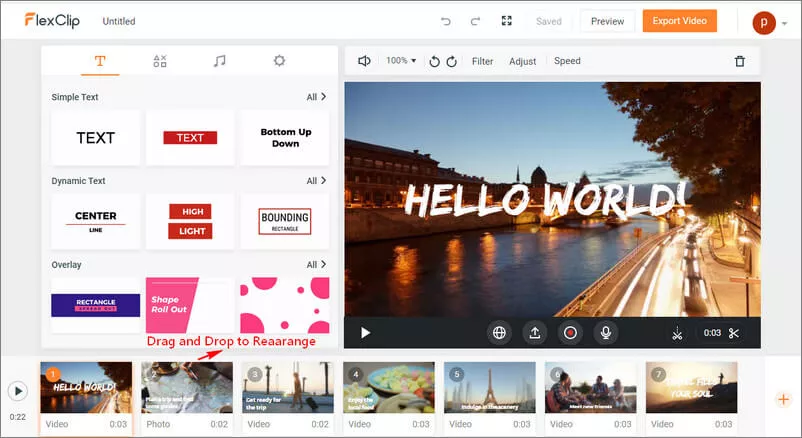Viewport: 802px width, 438px height.
Task: Open the user avatar menu
Action: (769, 23)
